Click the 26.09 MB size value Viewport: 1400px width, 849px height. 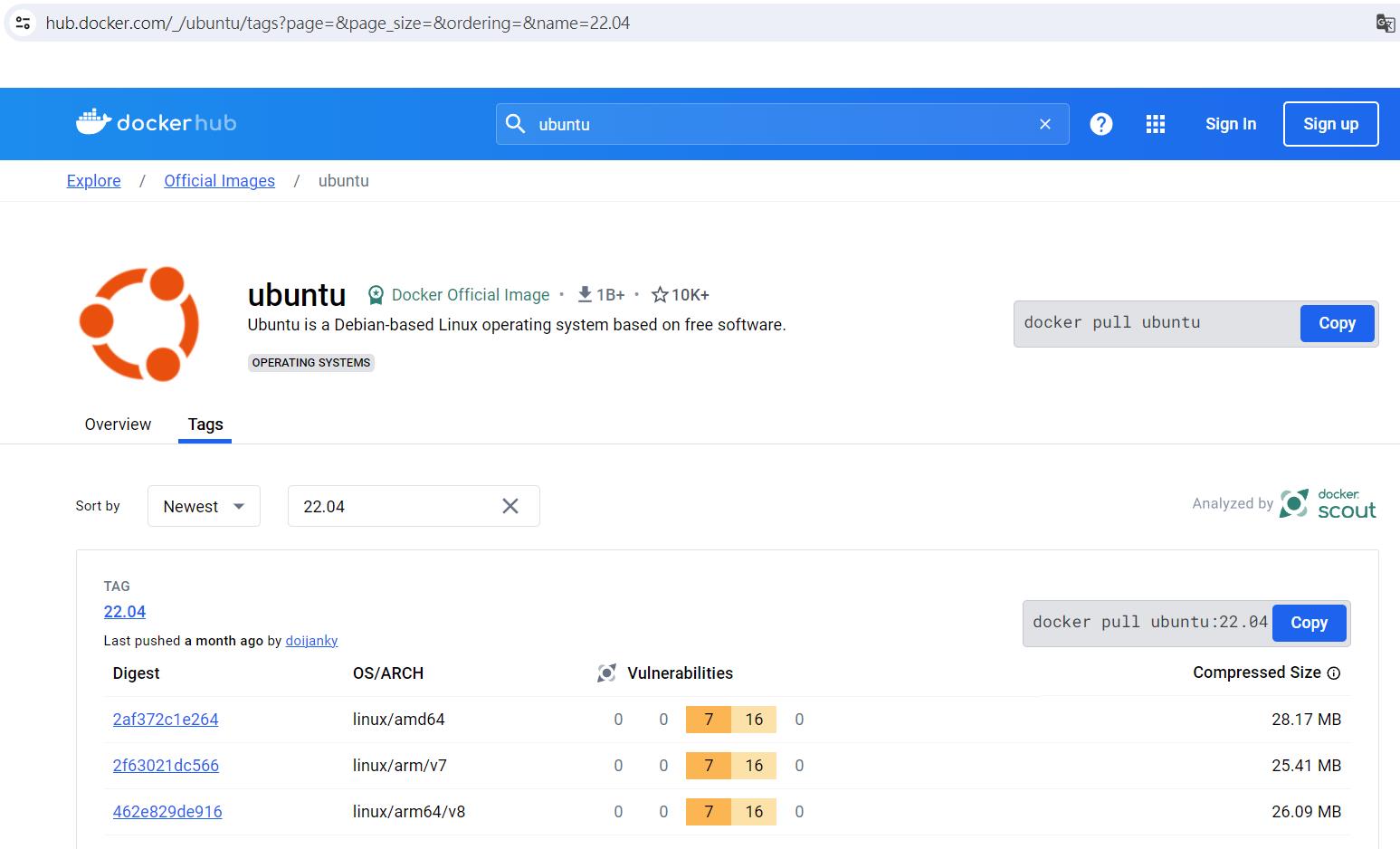(x=1306, y=812)
